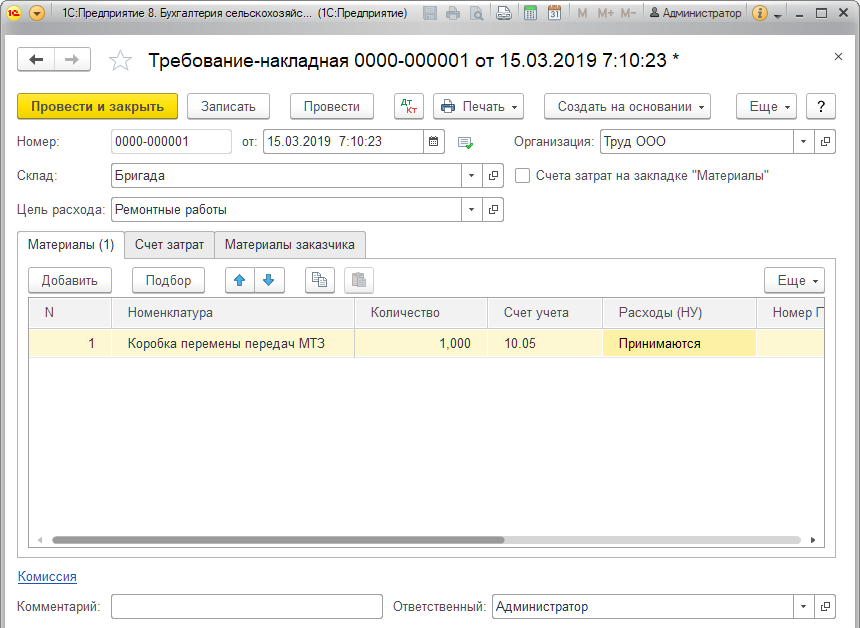Viewport: 860px width, 628px height.
Task: Switch to the Счет затрат tab
Action: click(169, 245)
